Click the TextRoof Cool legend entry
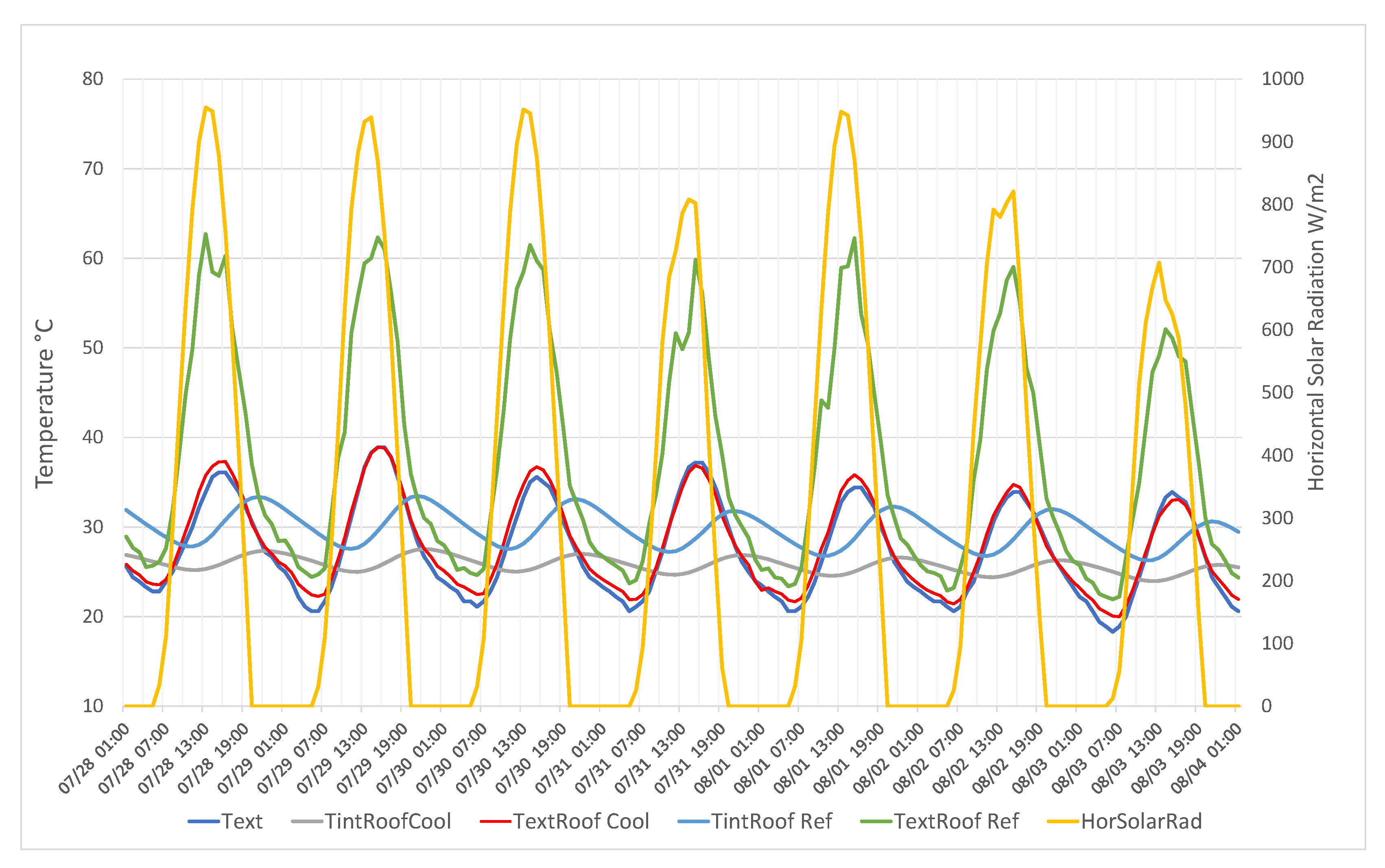 pyautogui.click(x=581, y=822)
